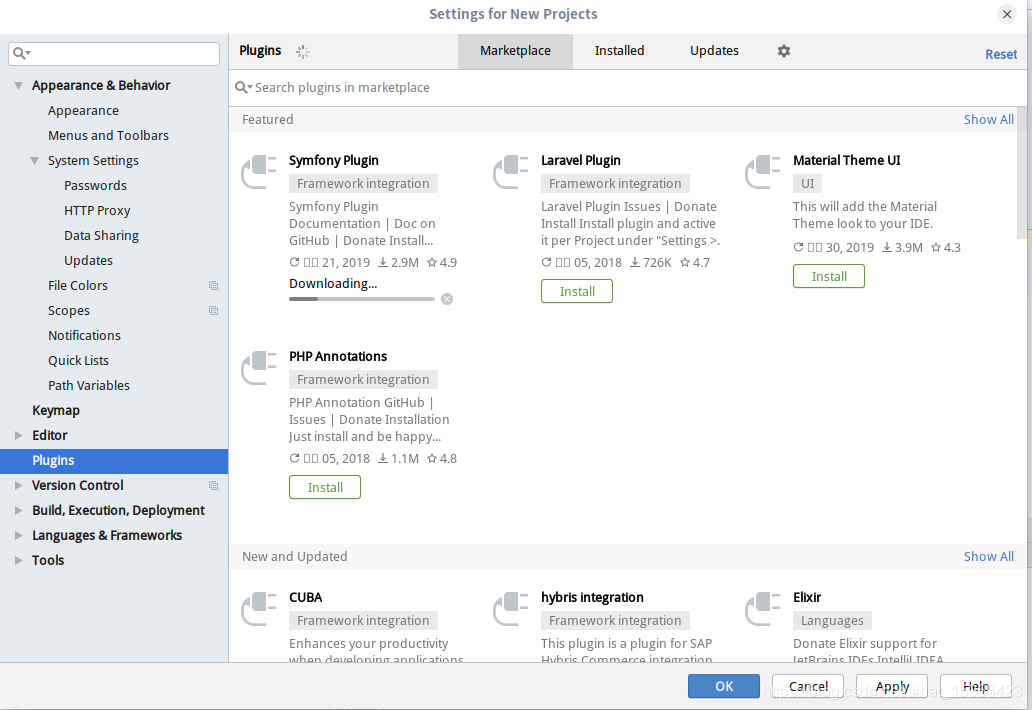The height and width of the screenshot is (710, 1032).
Task: Collapse the Appearance & Behavior section
Action: (18, 86)
